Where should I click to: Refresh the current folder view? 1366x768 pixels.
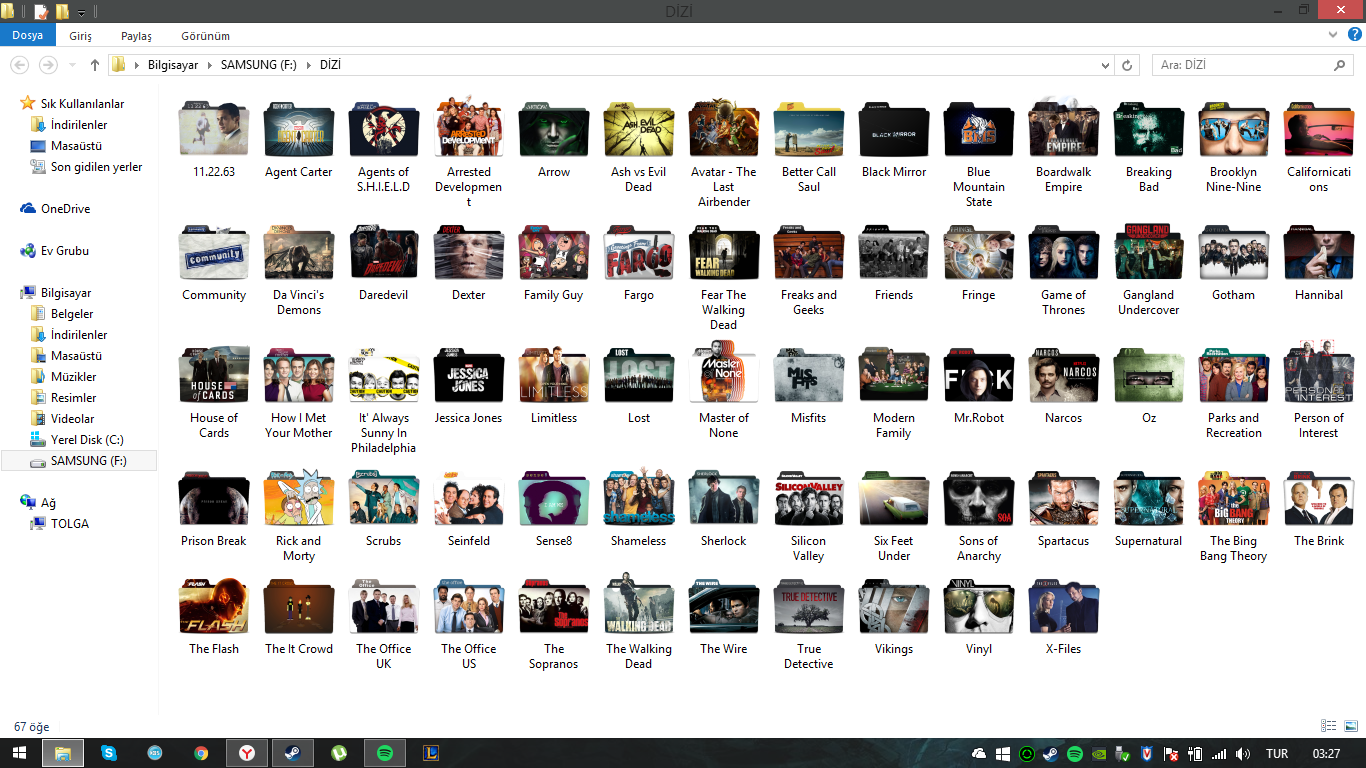coord(1127,65)
